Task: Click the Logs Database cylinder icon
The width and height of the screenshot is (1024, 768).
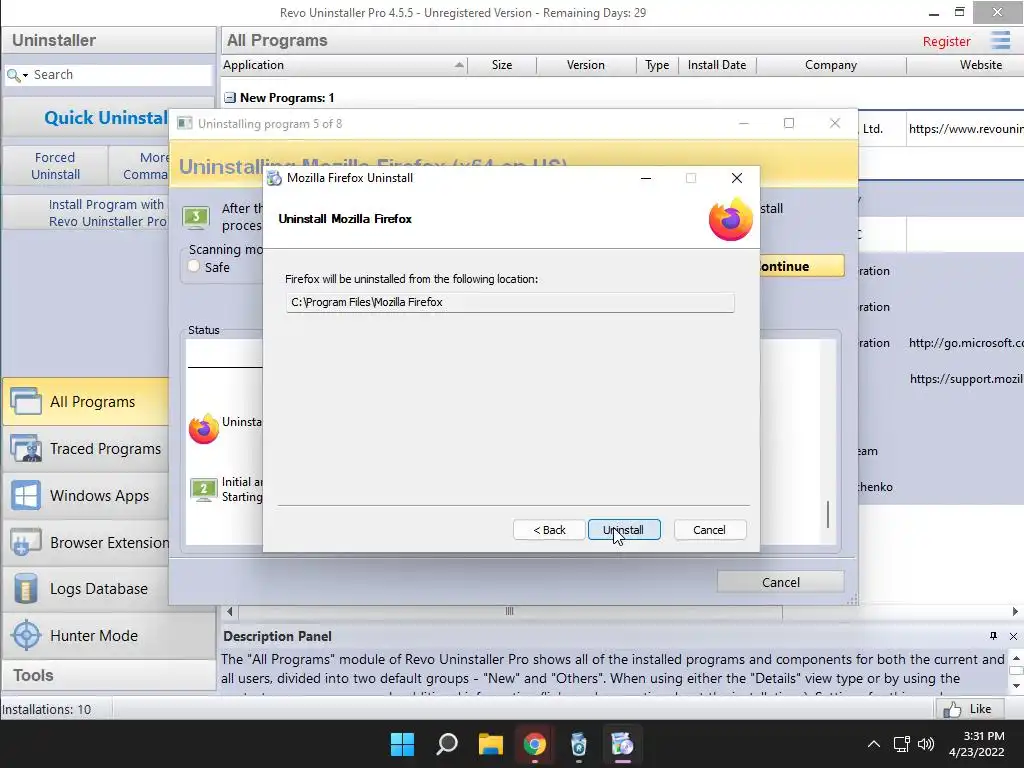Action: coord(25,588)
